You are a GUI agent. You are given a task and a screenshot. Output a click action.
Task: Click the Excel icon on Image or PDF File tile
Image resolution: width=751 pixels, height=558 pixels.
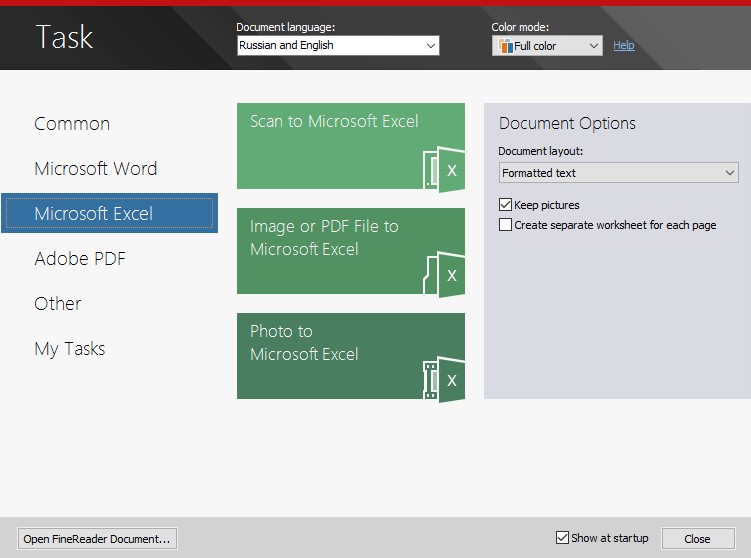pos(444,273)
